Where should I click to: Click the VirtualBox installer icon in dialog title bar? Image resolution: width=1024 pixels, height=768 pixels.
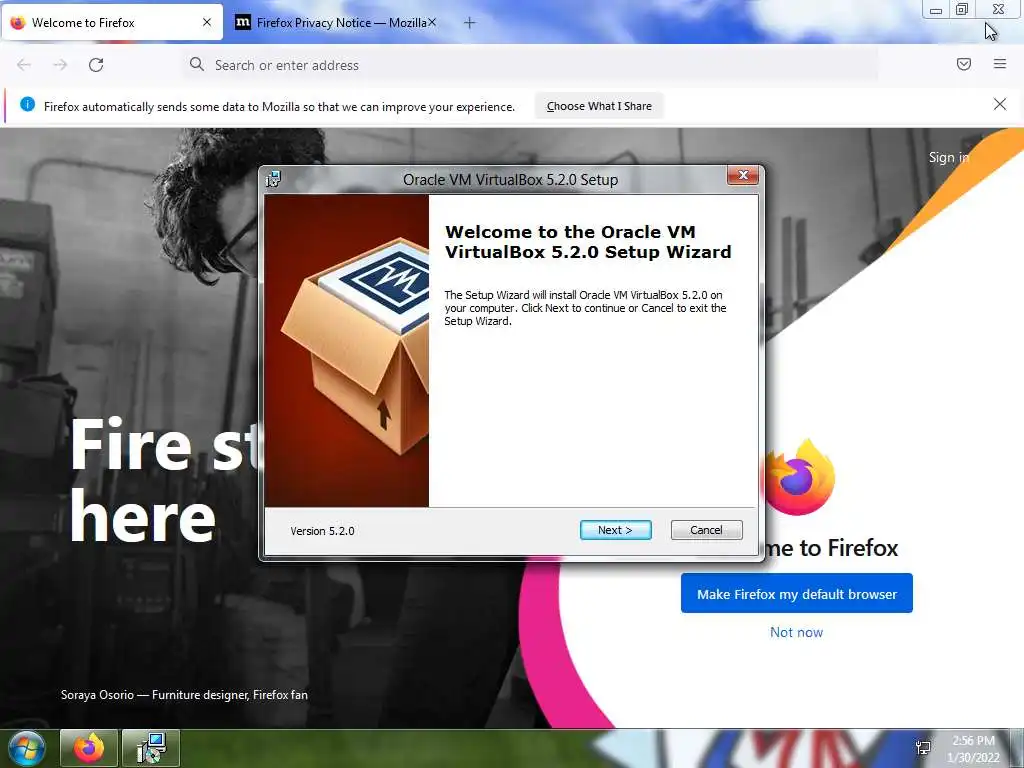coord(274,179)
